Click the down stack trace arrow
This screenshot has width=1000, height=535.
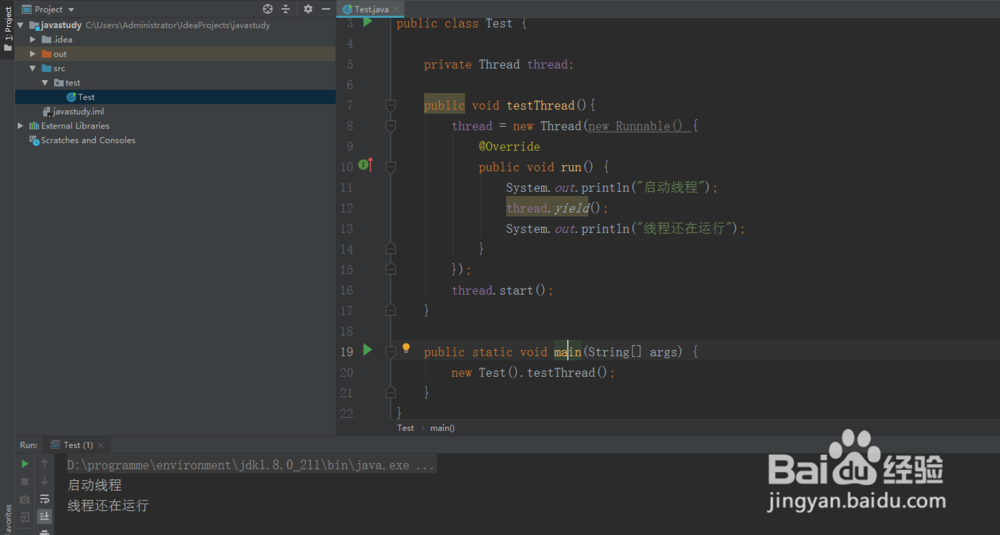pyautogui.click(x=44, y=481)
